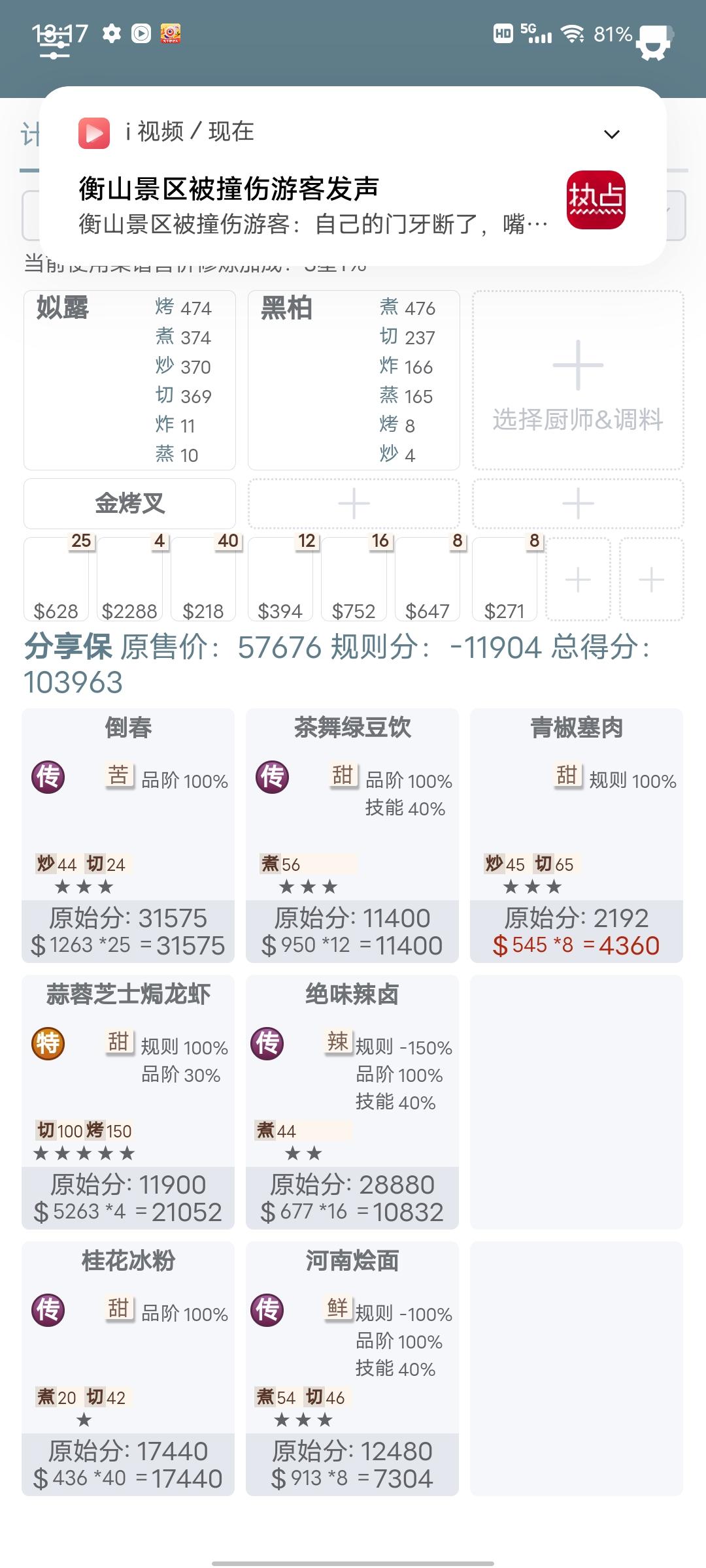Open the 黑柏 chef card
The height and width of the screenshot is (1568, 706).
click(354, 380)
